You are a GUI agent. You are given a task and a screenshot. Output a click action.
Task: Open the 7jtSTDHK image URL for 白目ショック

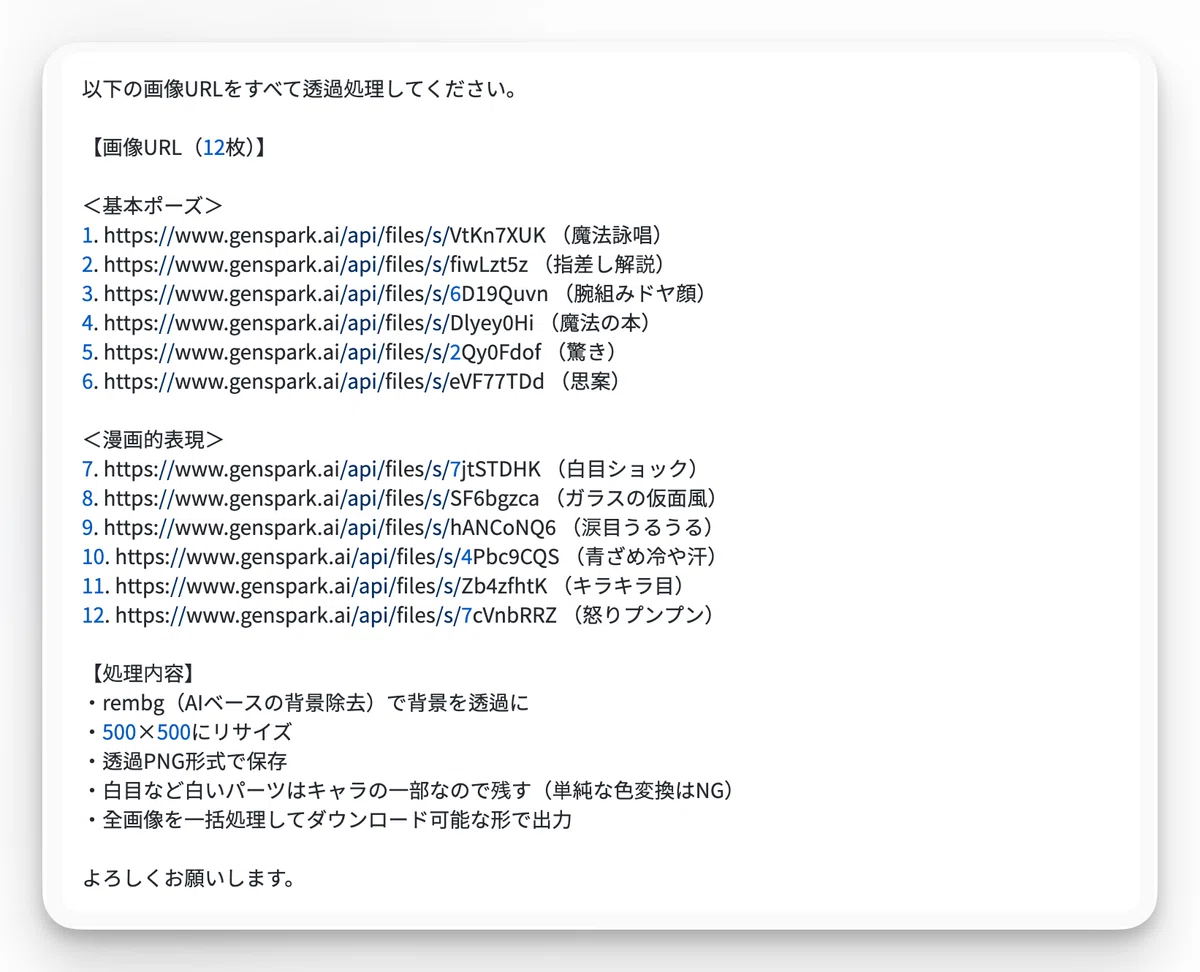point(322,468)
